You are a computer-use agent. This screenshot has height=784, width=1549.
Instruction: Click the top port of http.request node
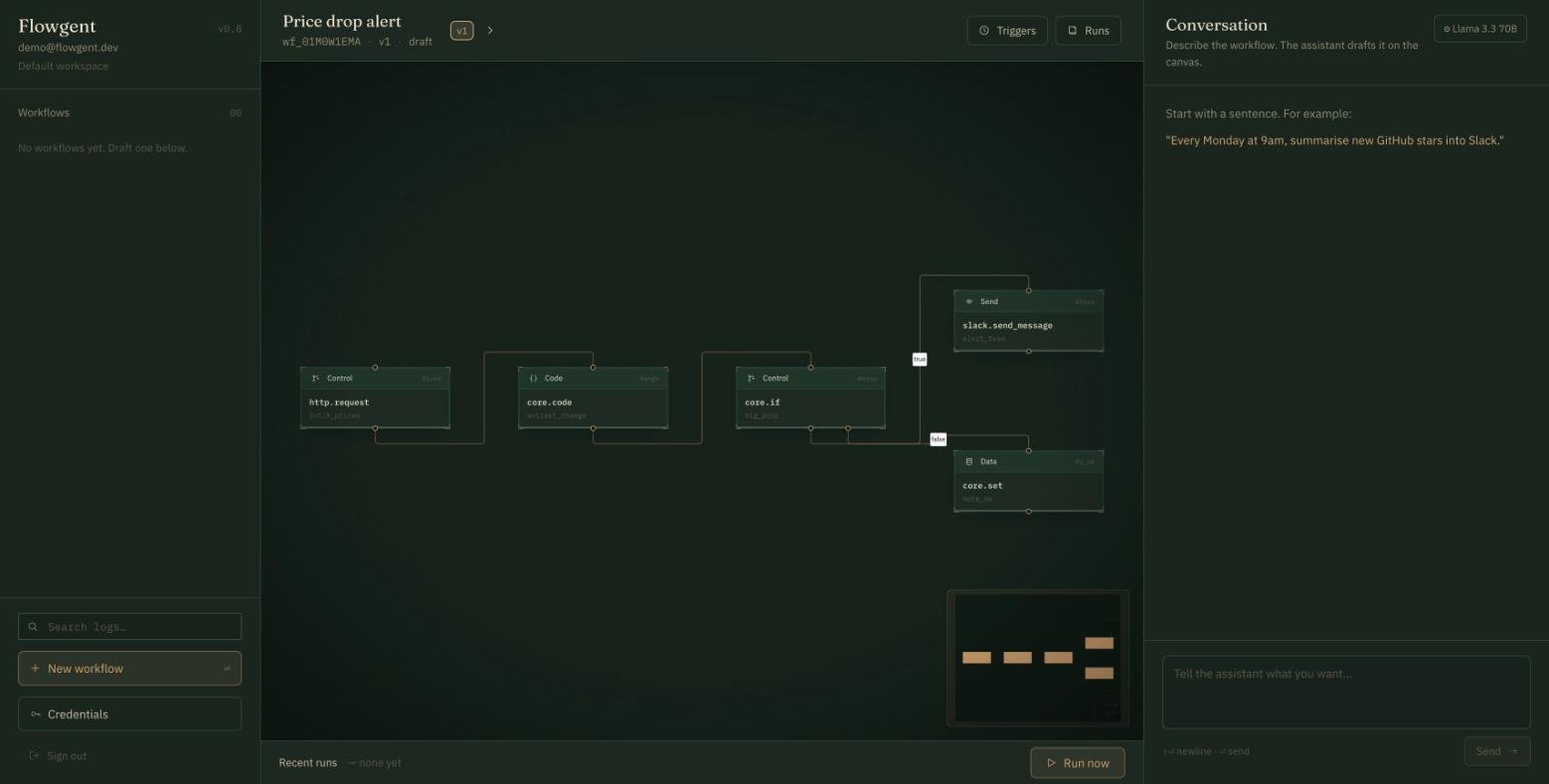pyautogui.click(x=375, y=368)
